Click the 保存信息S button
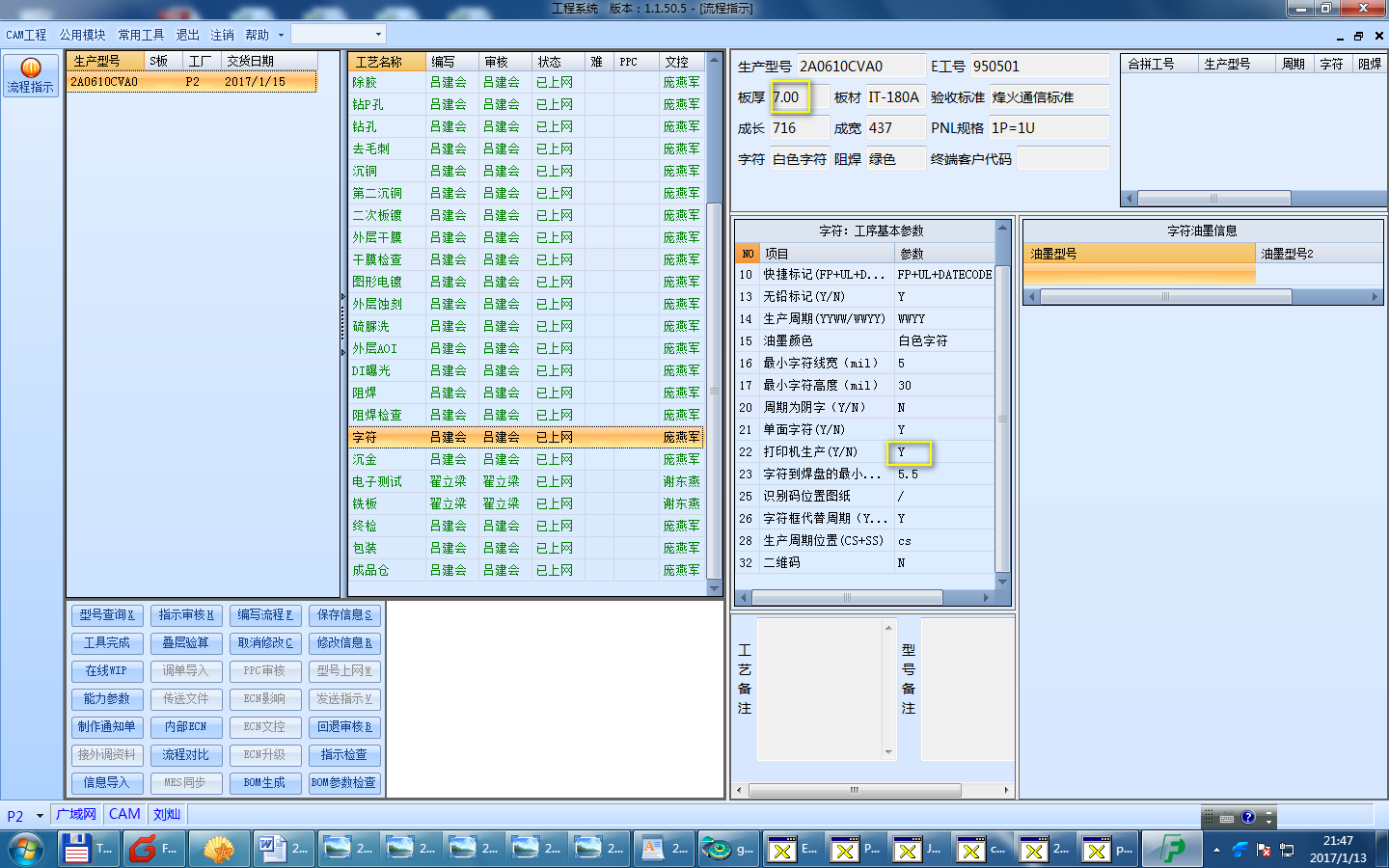The width and height of the screenshot is (1389, 868). [x=344, y=614]
